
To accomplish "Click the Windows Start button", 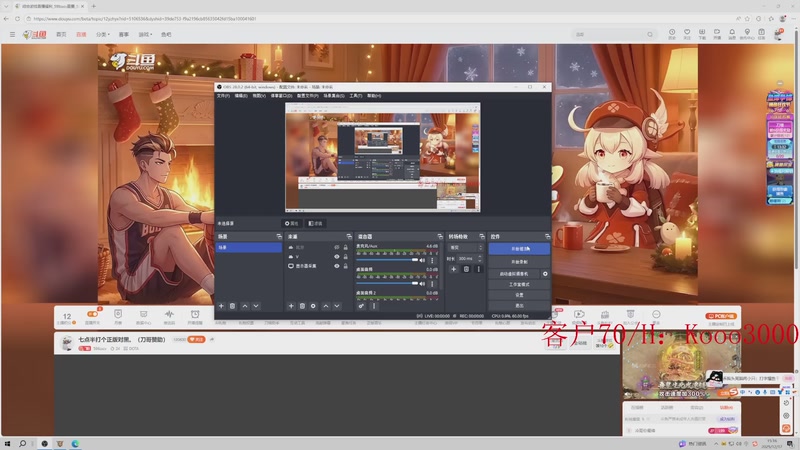I will 7,444.
